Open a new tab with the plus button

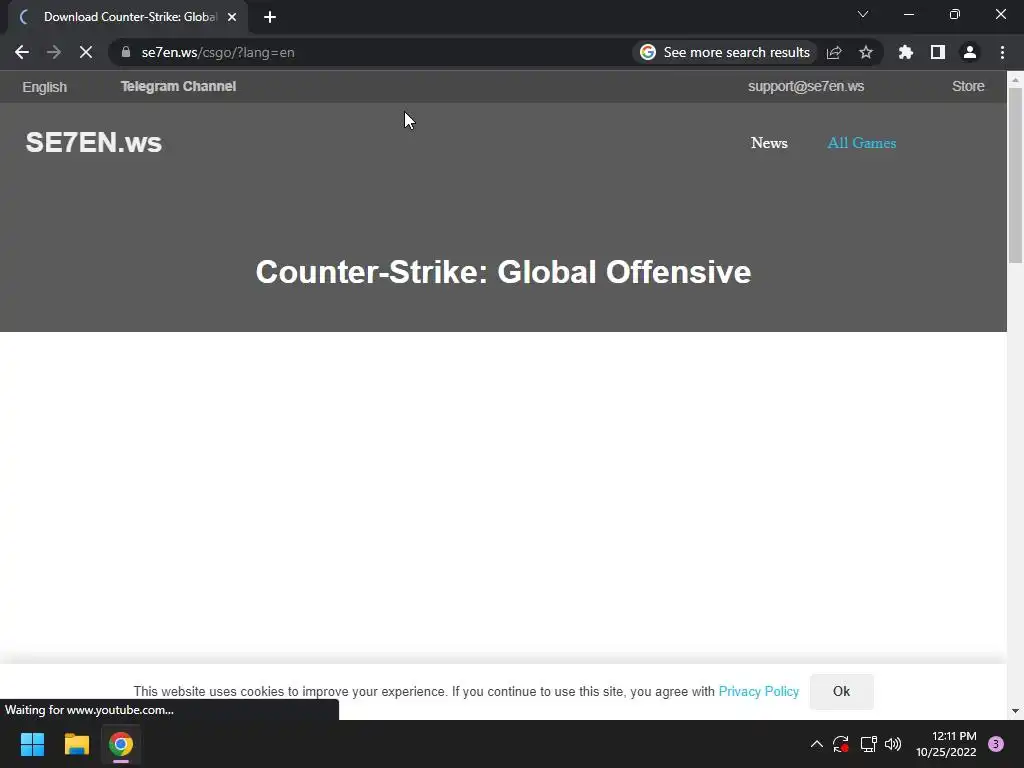pyautogui.click(x=270, y=17)
